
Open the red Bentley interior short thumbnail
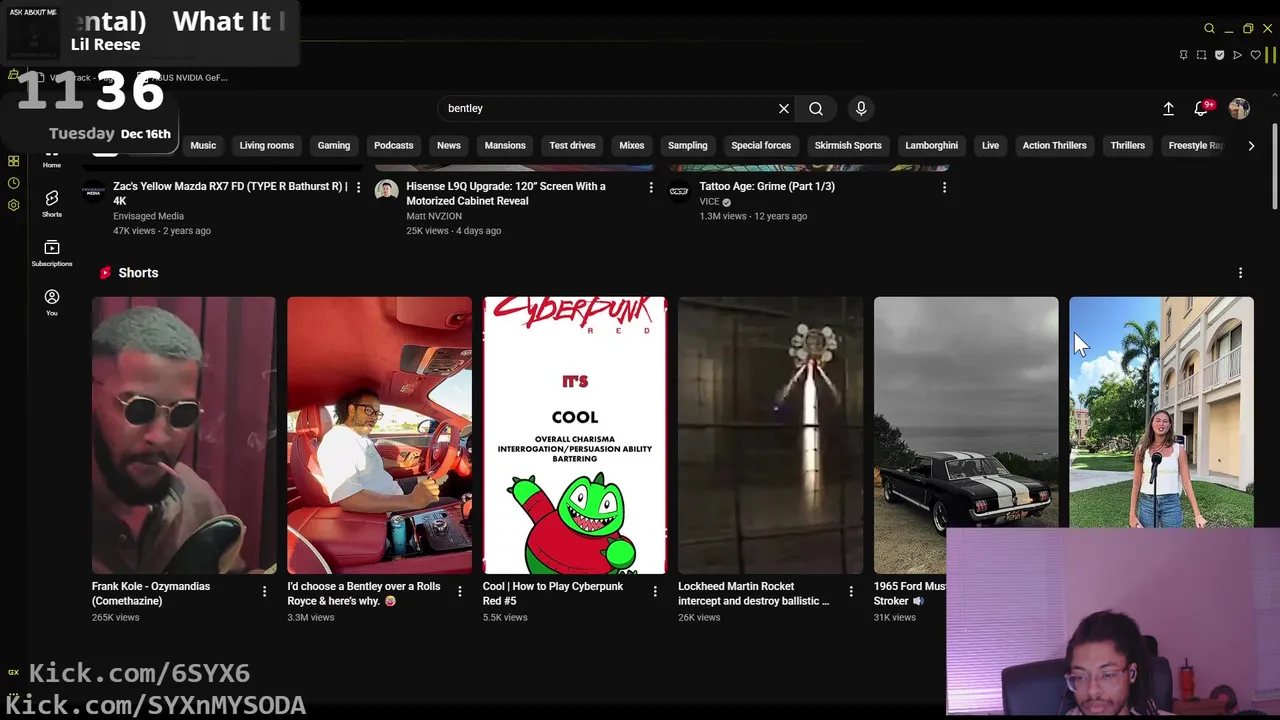click(x=379, y=435)
